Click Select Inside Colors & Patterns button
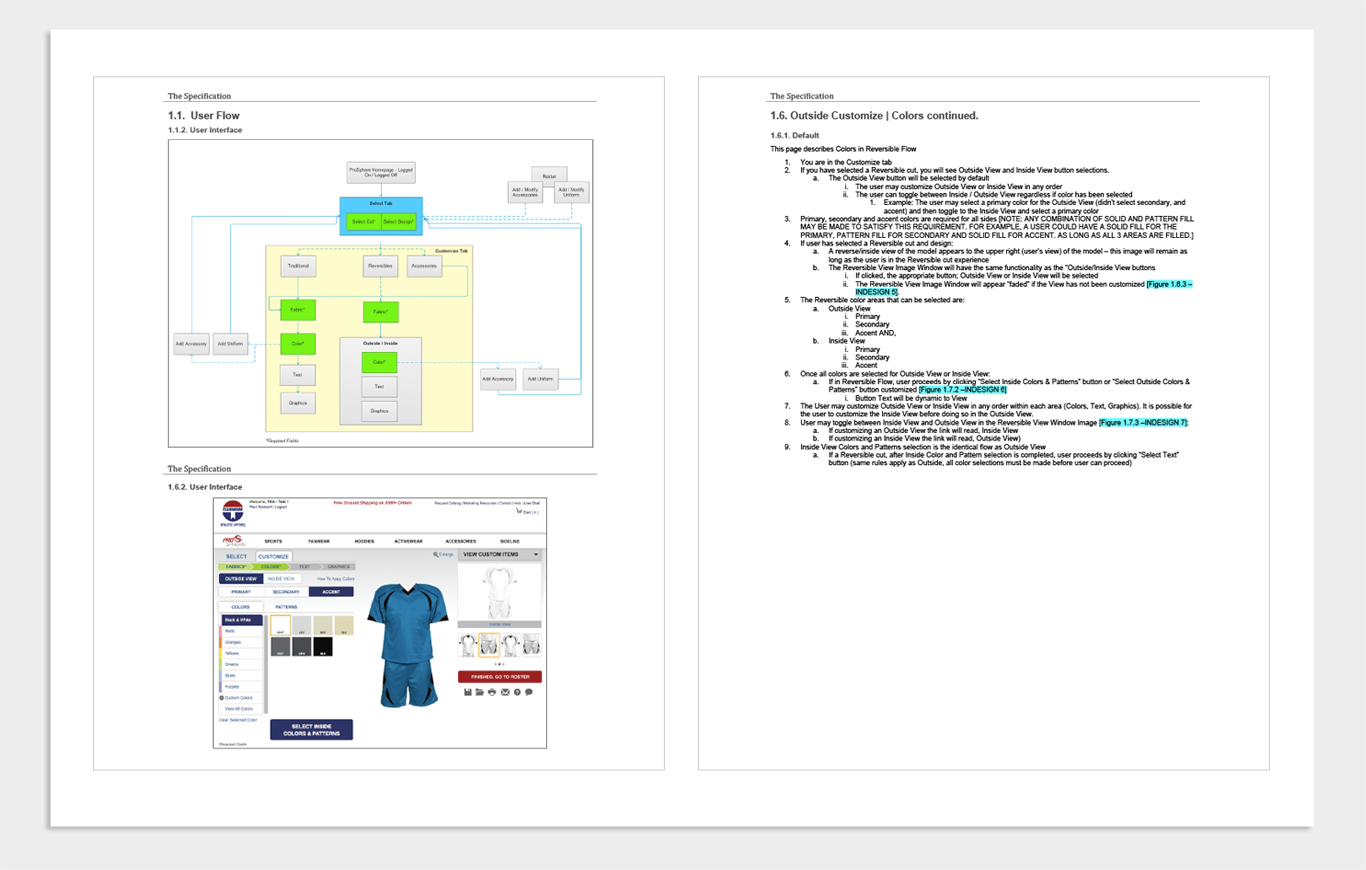This screenshot has width=1366, height=870. click(x=312, y=730)
